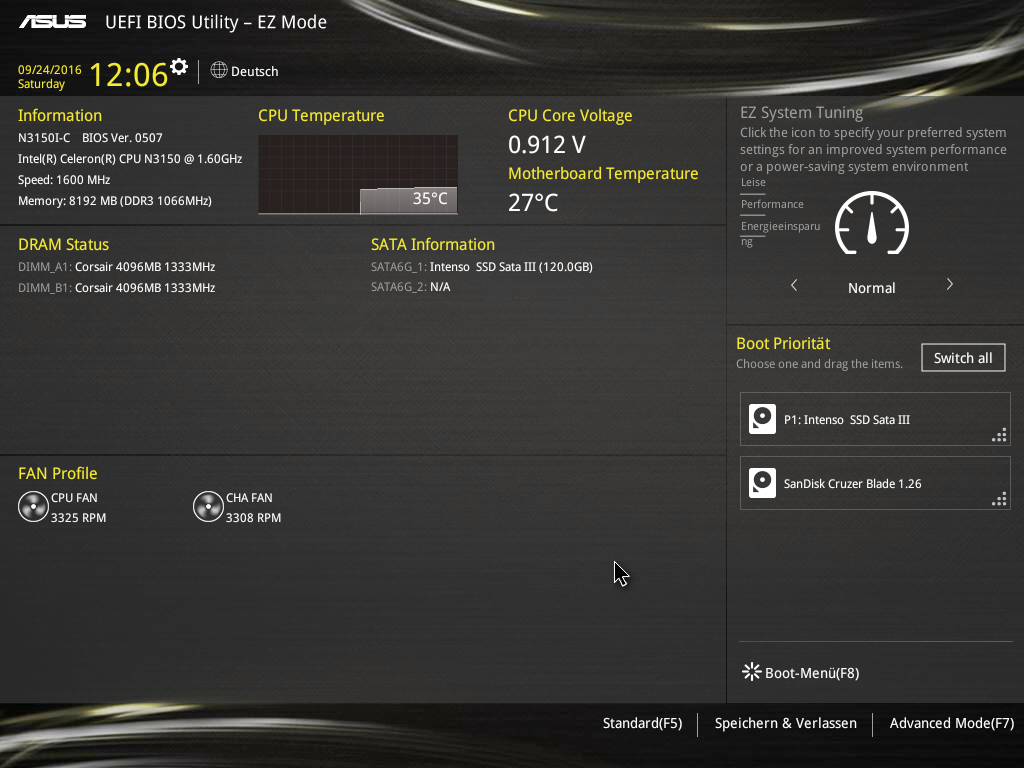This screenshot has height=768, width=1024.
Task: Open Boot-Menü(F8)
Action: click(x=801, y=673)
